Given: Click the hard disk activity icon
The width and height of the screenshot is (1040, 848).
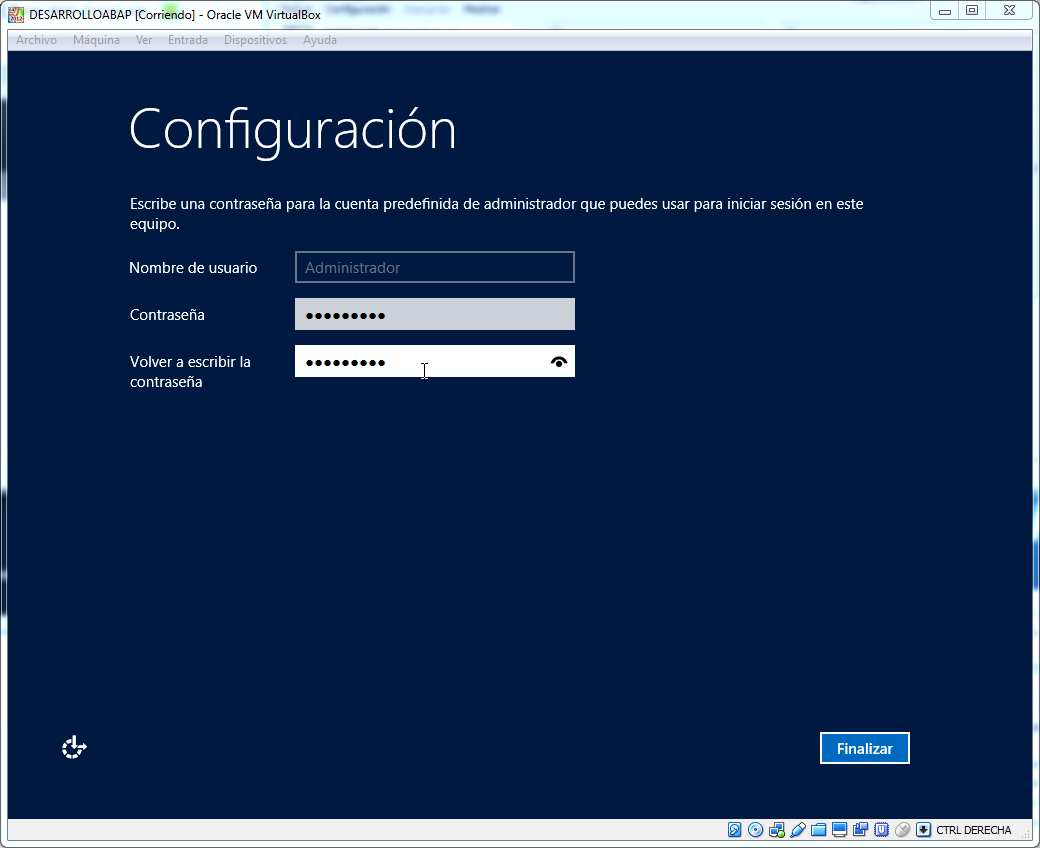Looking at the screenshot, I should [x=734, y=829].
